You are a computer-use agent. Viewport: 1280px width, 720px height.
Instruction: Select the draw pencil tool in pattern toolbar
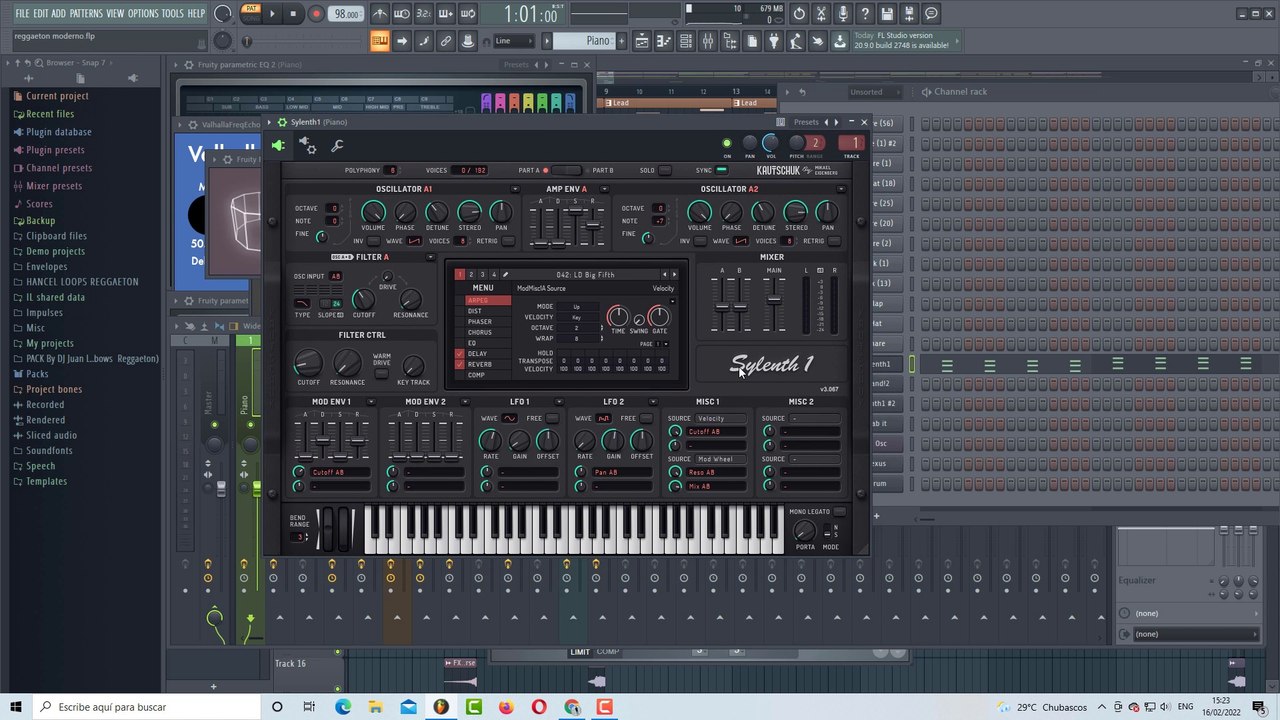[424, 41]
